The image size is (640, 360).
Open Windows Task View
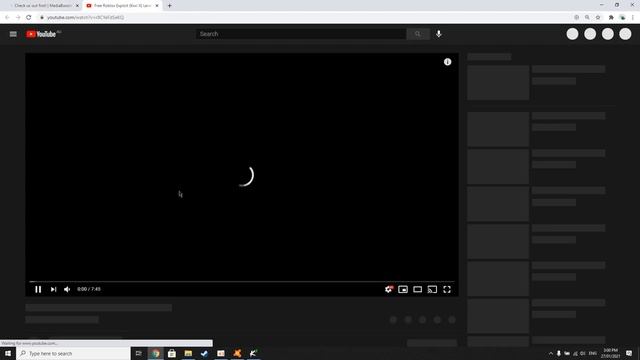139,353
